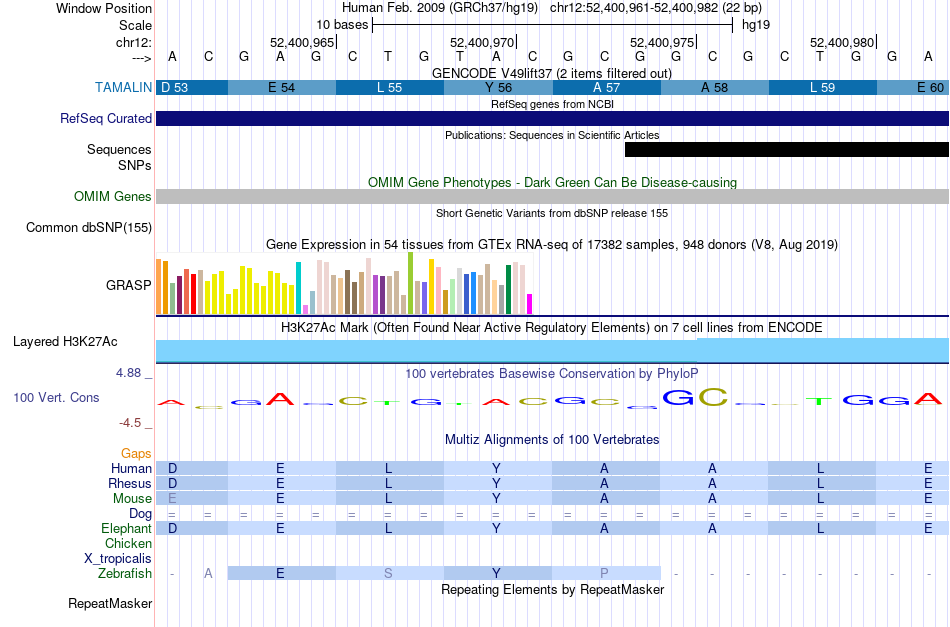Screen dimensions: 950x627
Task: Click the H3K27Ac Mark track title
Action: coord(552,328)
